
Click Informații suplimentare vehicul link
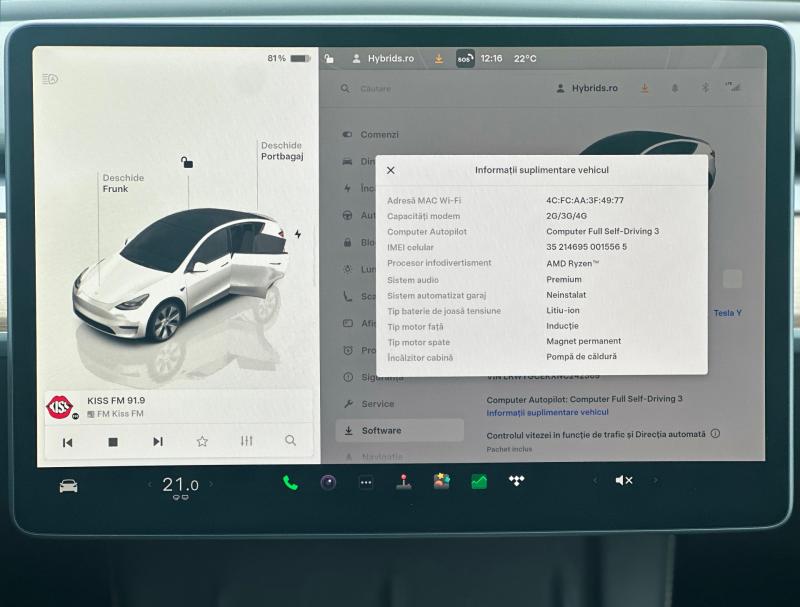(x=547, y=412)
